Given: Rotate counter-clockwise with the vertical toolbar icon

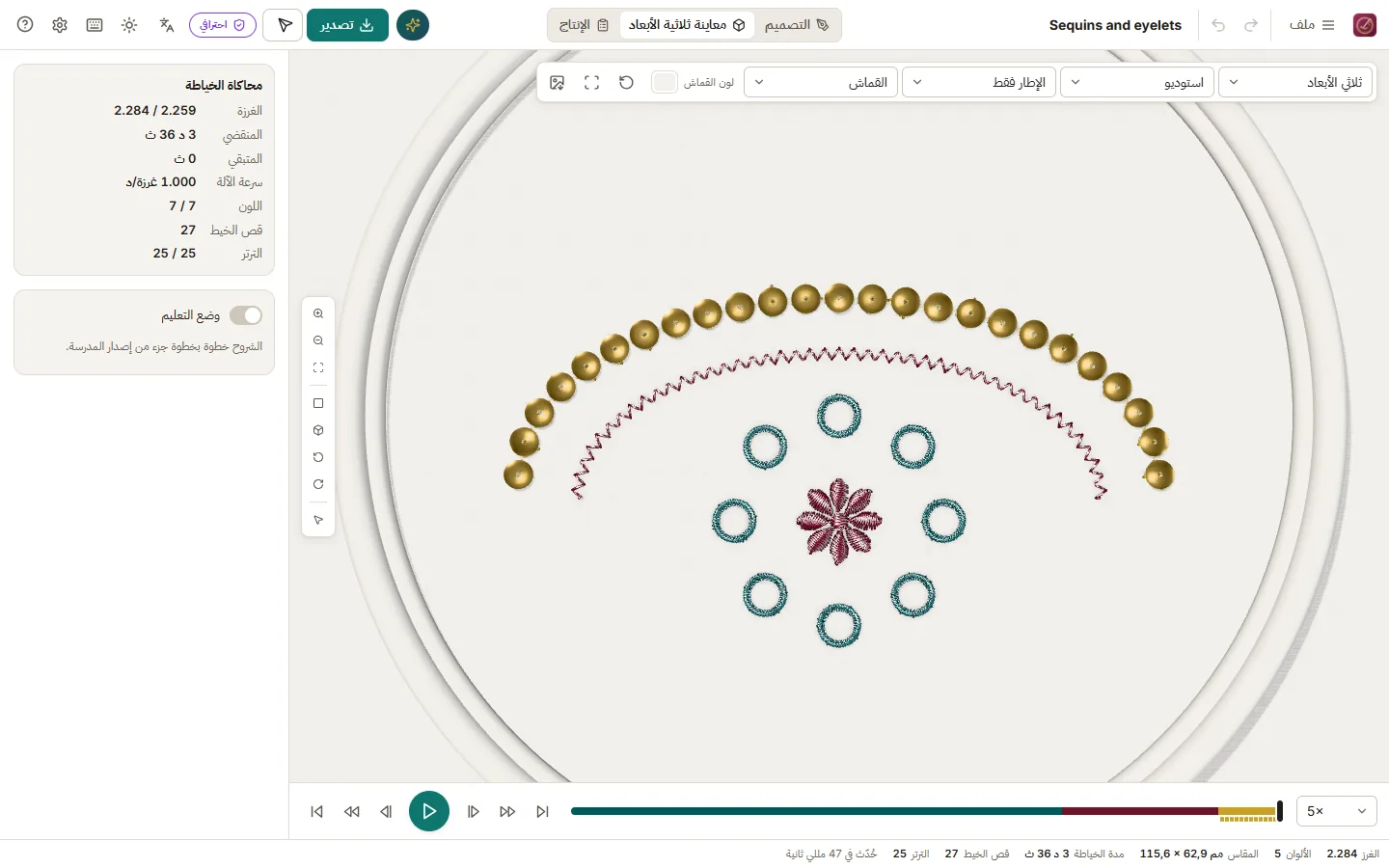Looking at the screenshot, I should pyautogui.click(x=318, y=457).
